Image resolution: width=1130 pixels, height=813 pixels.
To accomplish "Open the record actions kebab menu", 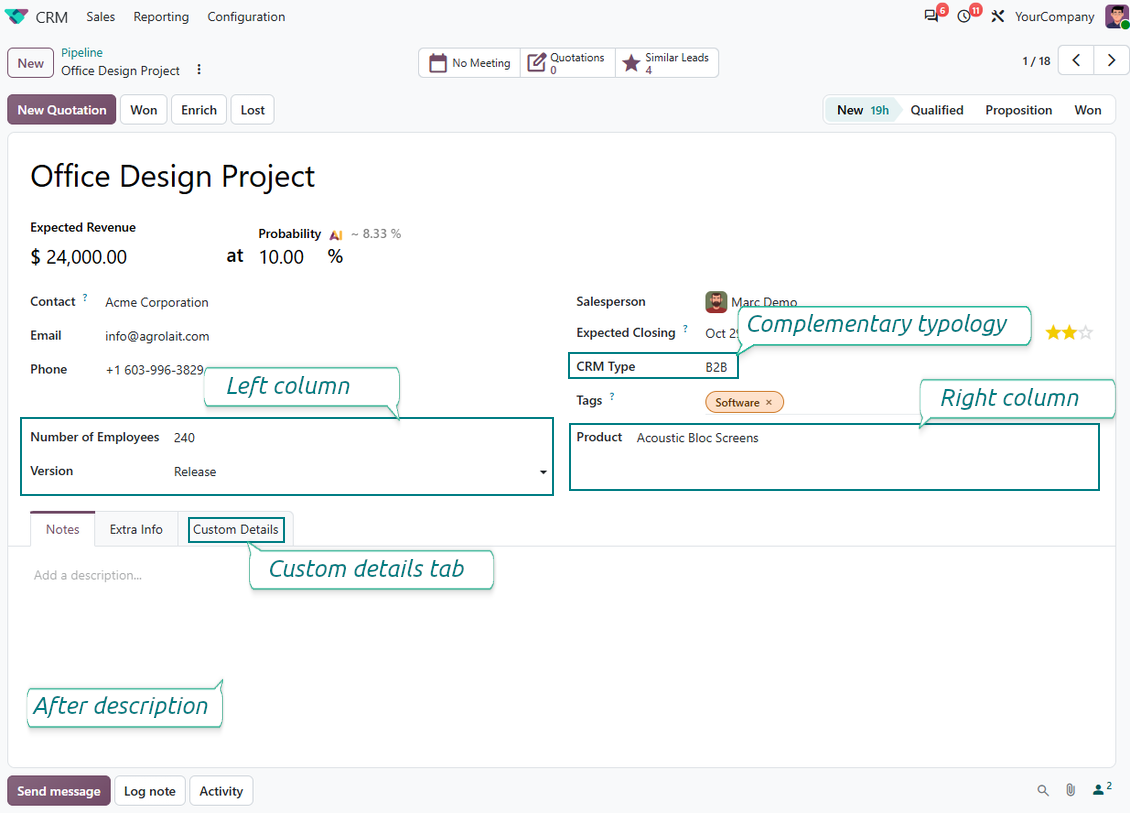I will click(x=199, y=70).
